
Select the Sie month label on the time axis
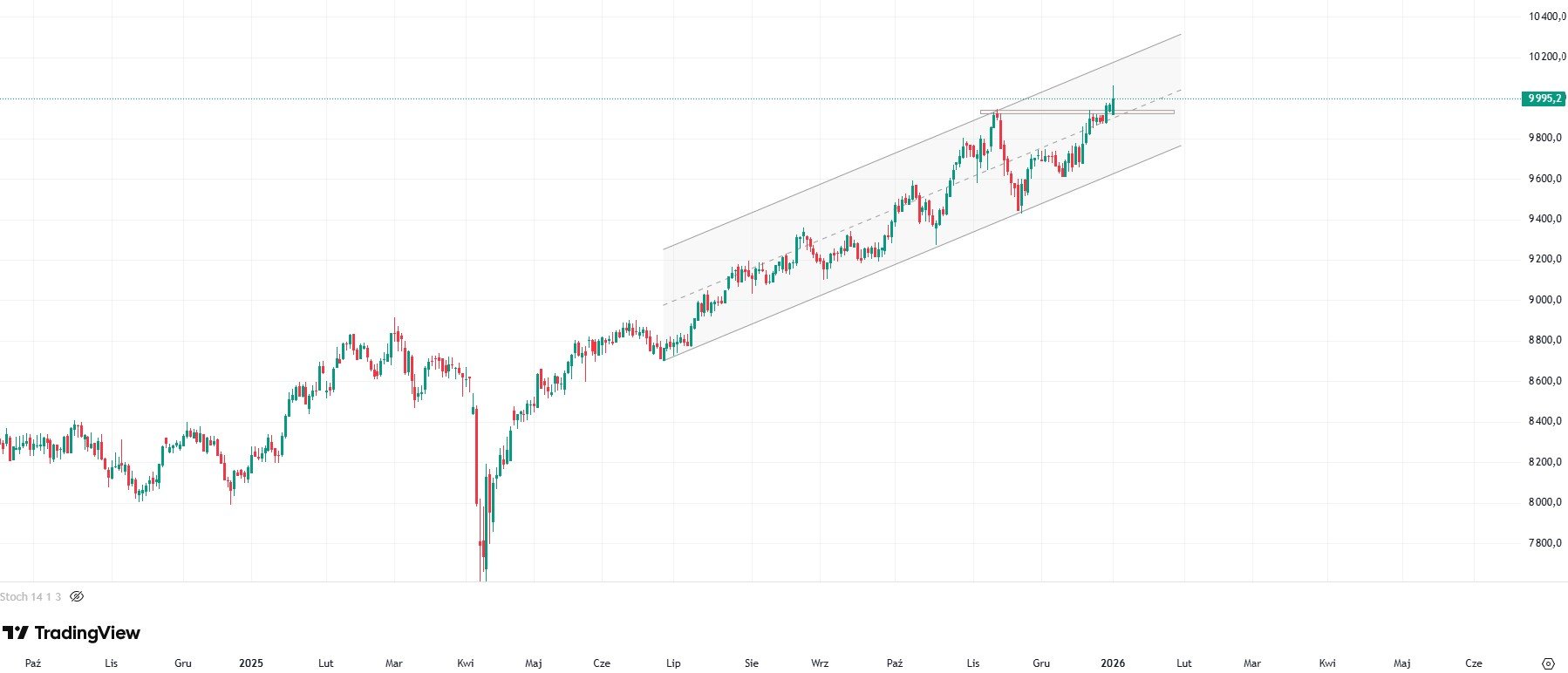752,663
